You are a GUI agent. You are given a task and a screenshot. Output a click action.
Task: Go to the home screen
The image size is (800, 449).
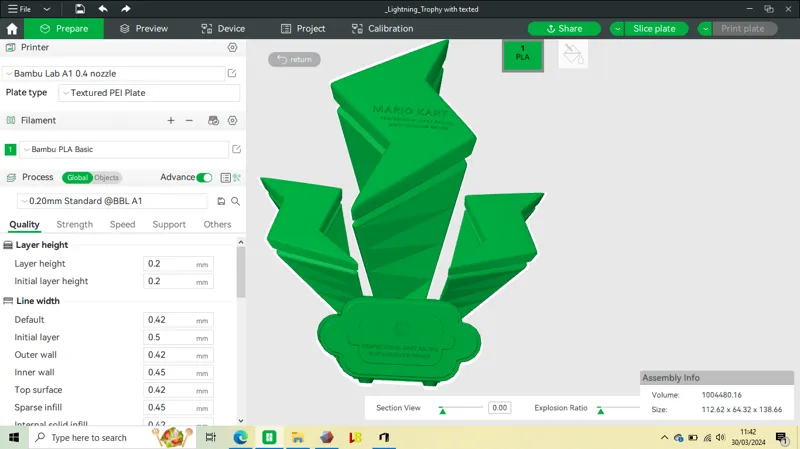(12, 29)
